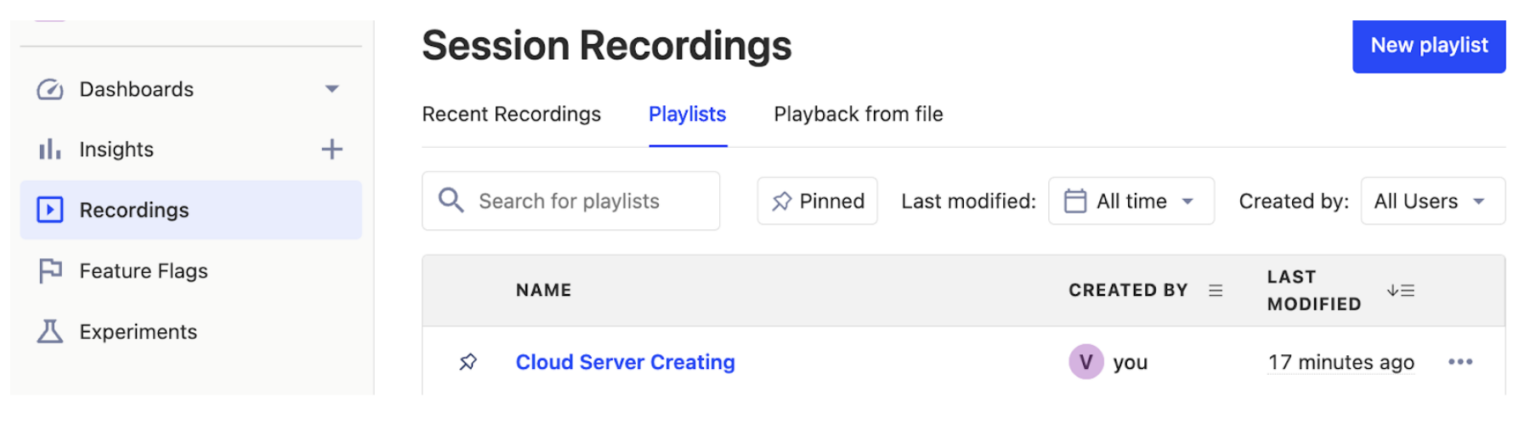Click the New playlist button
The image size is (1525, 442).
pos(1428,45)
